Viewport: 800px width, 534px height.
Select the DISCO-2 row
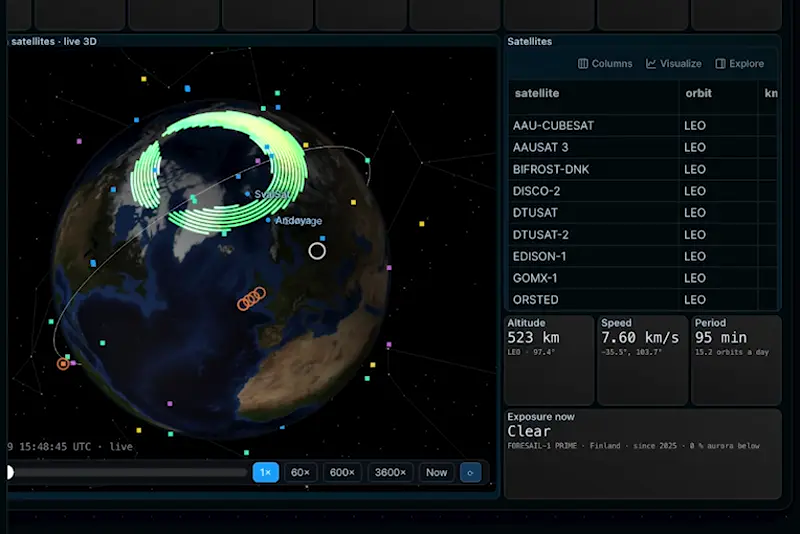pyautogui.click(x=643, y=191)
